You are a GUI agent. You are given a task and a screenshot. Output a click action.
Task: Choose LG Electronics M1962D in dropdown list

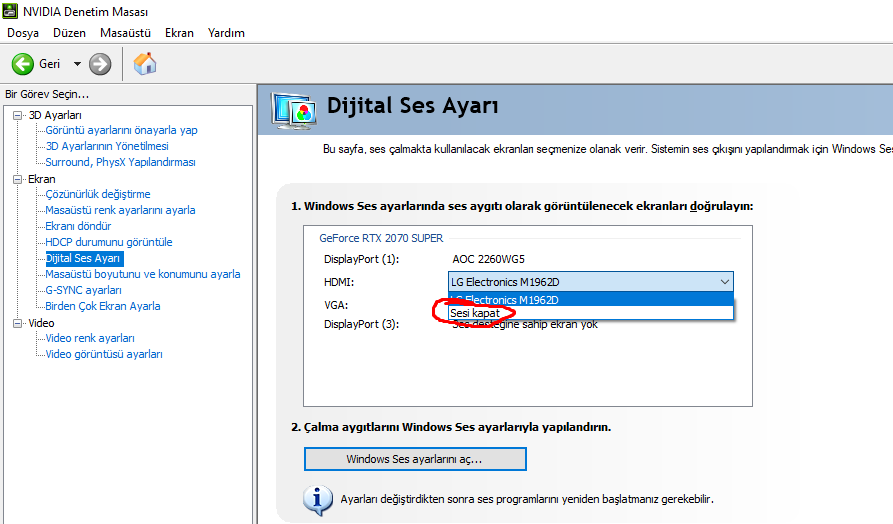(x=591, y=300)
